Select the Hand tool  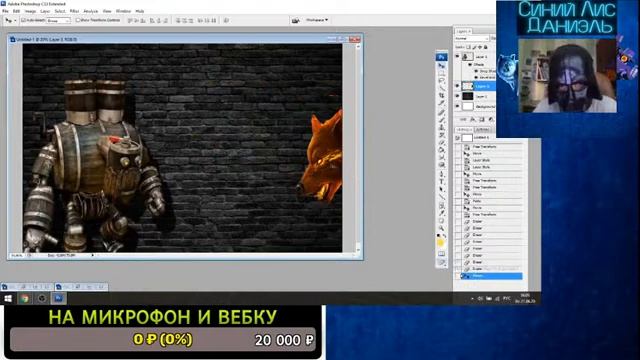point(441,220)
